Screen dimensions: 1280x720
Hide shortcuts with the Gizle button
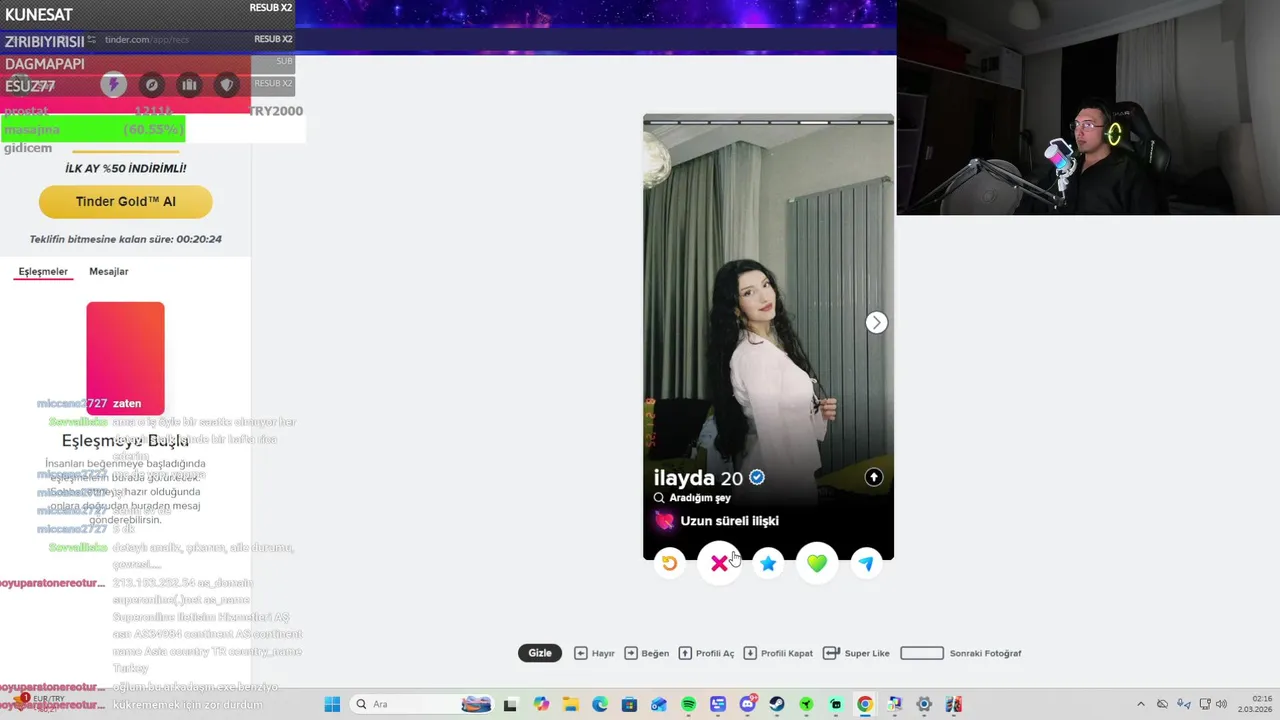click(540, 653)
